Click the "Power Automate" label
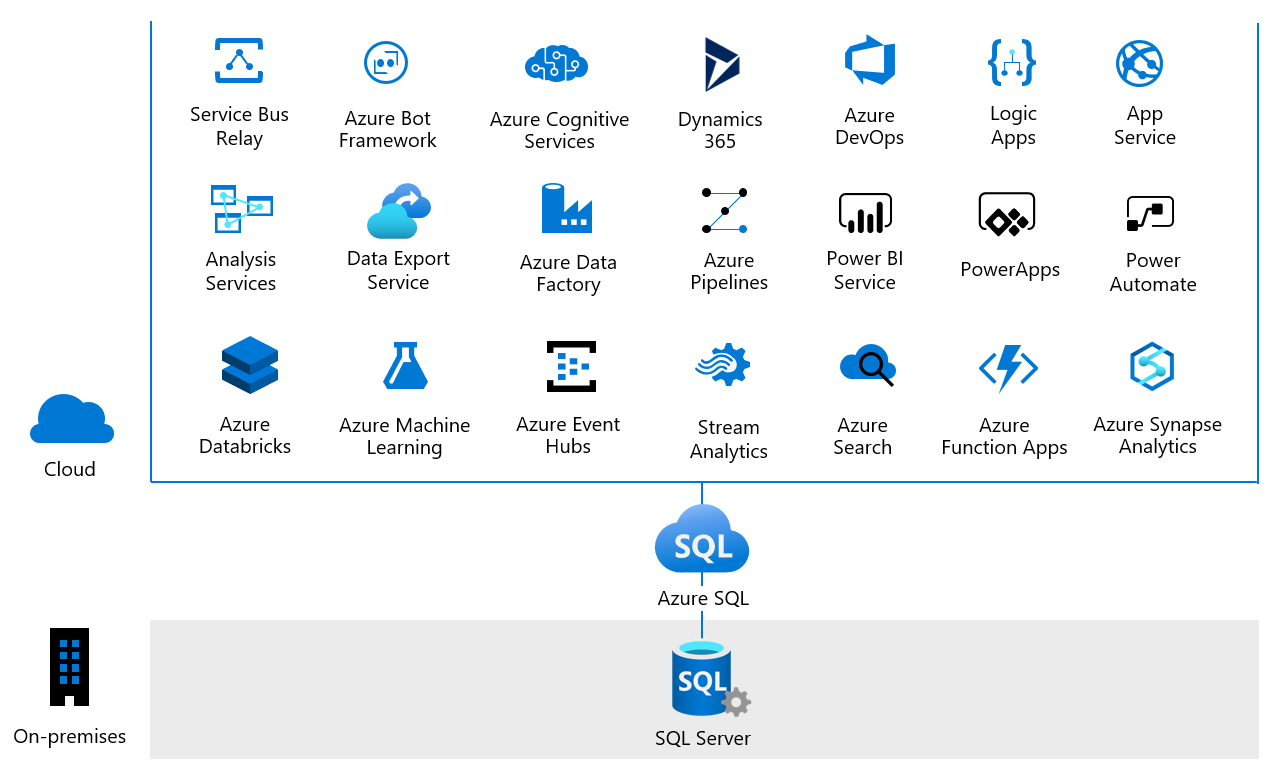 coord(1153,272)
